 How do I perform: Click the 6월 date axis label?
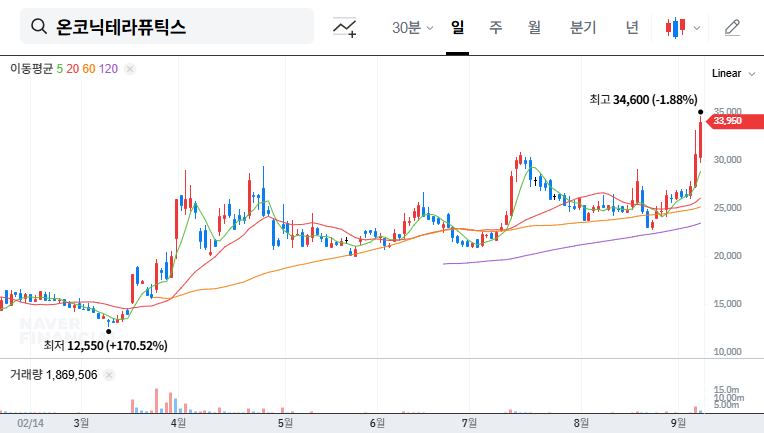pos(377,423)
